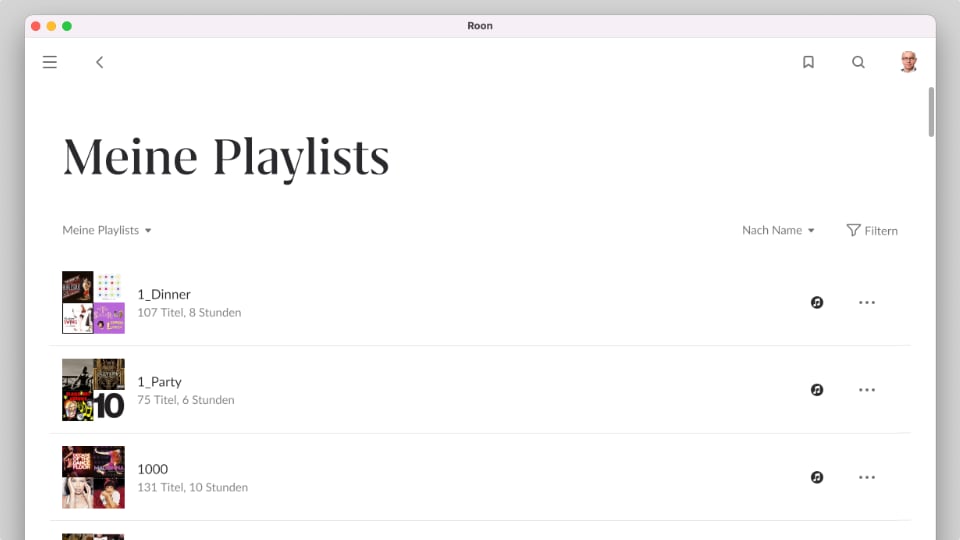The width and height of the screenshot is (960, 540).
Task: Open the user profile avatar
Action: point(908,62)
